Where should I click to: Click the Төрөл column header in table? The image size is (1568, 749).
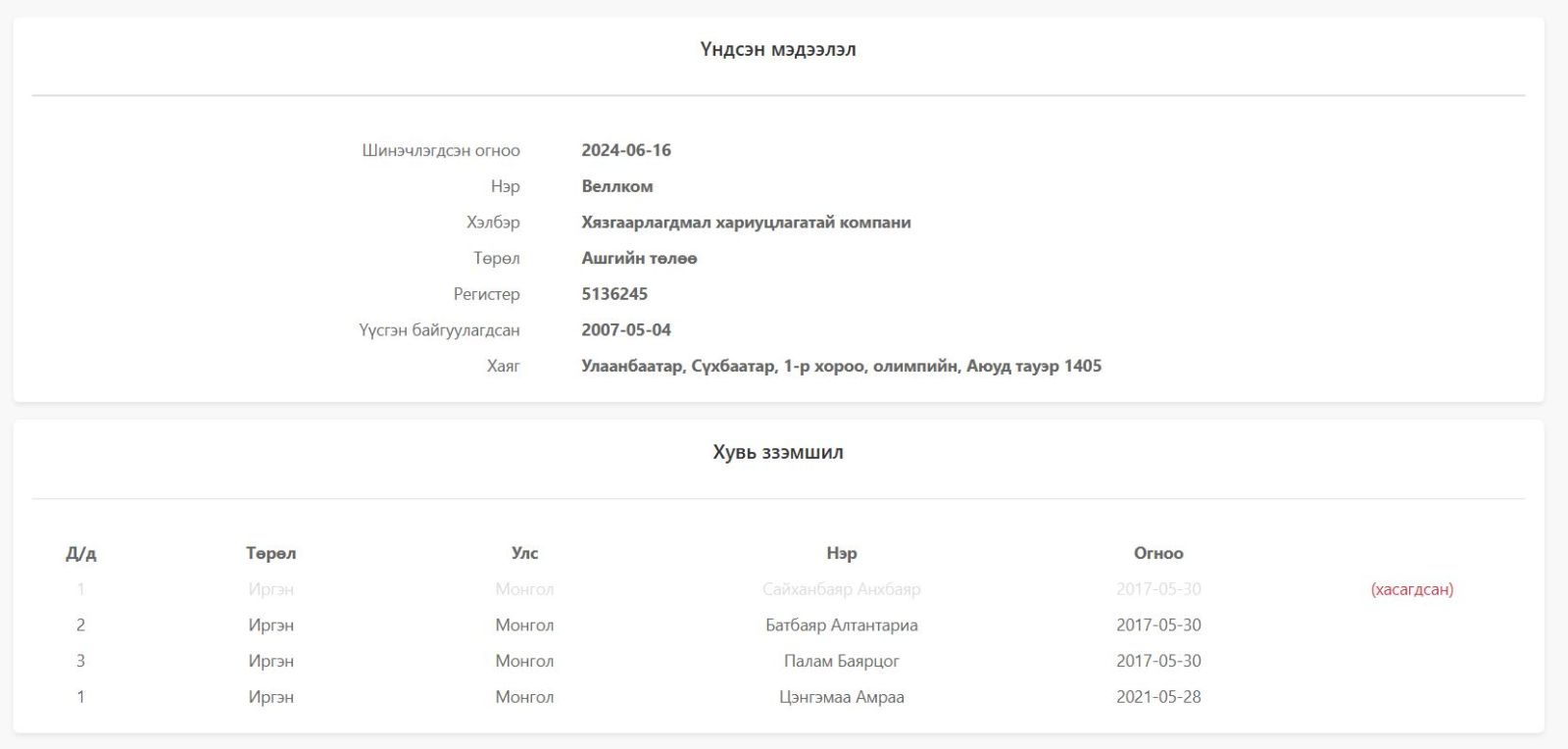pyautogui.click(x=270, y=553)
